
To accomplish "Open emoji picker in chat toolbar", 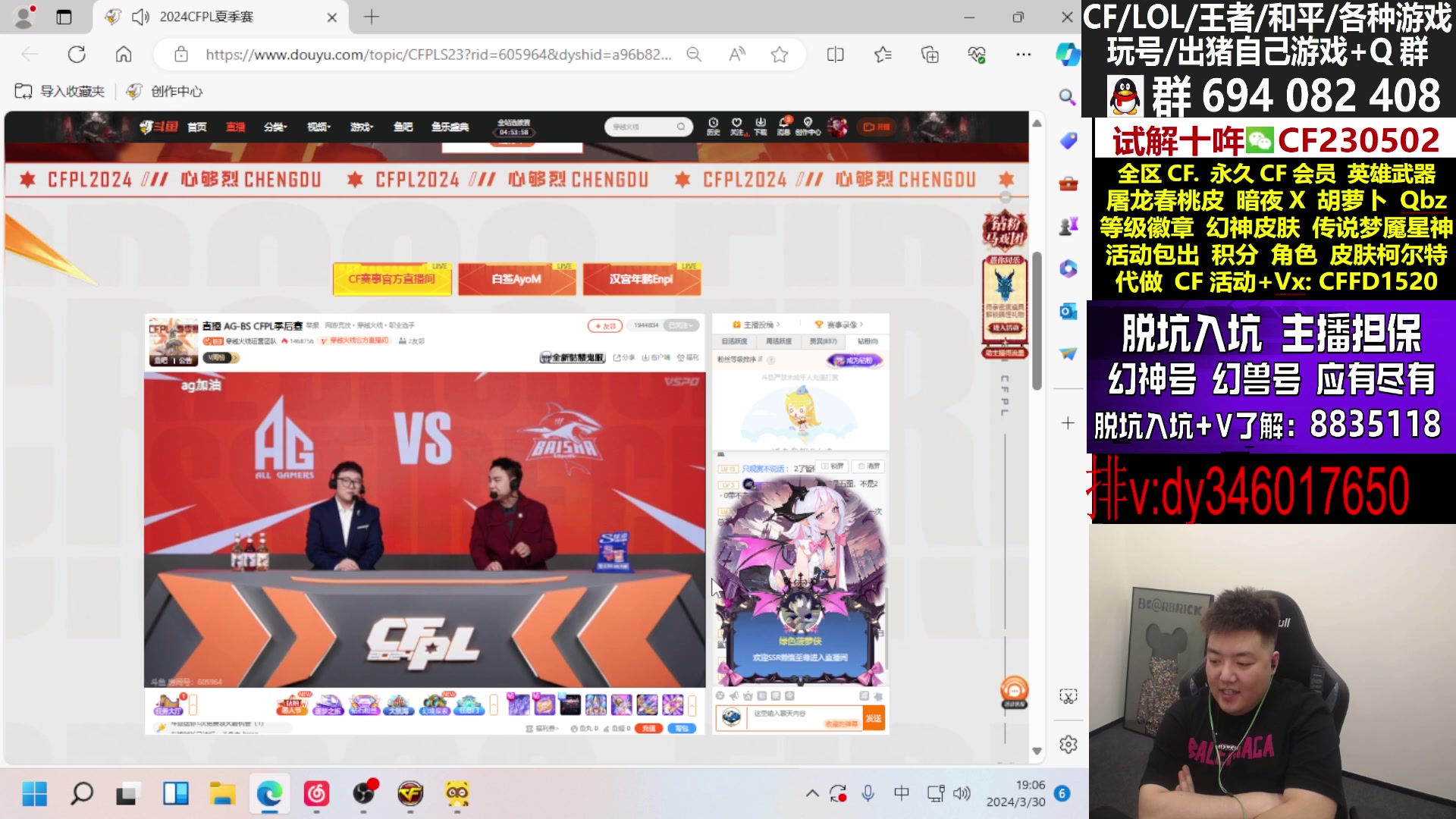I will (720, 695).
